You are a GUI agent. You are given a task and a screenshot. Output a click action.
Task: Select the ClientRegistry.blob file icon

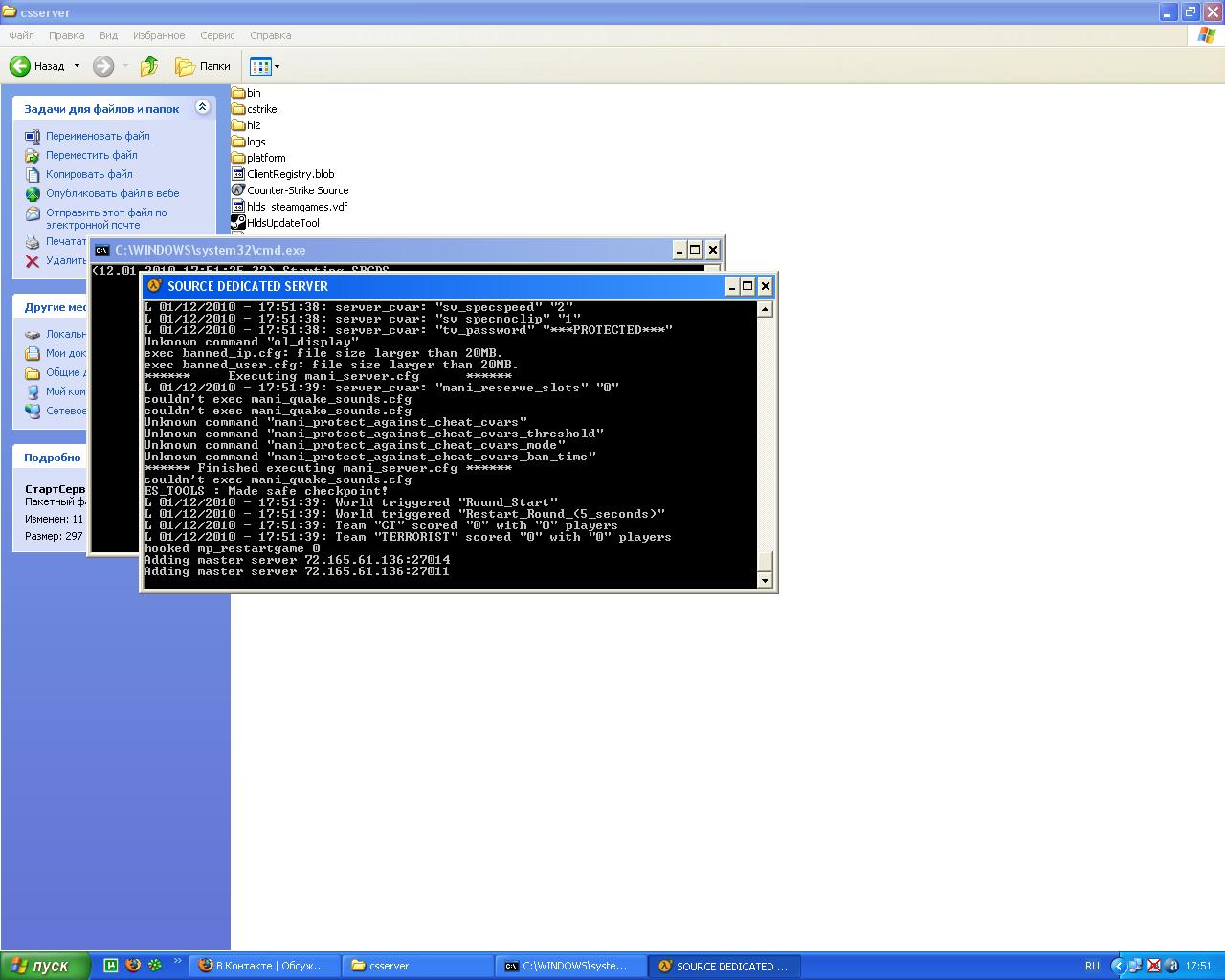click(x=238, y=174)
